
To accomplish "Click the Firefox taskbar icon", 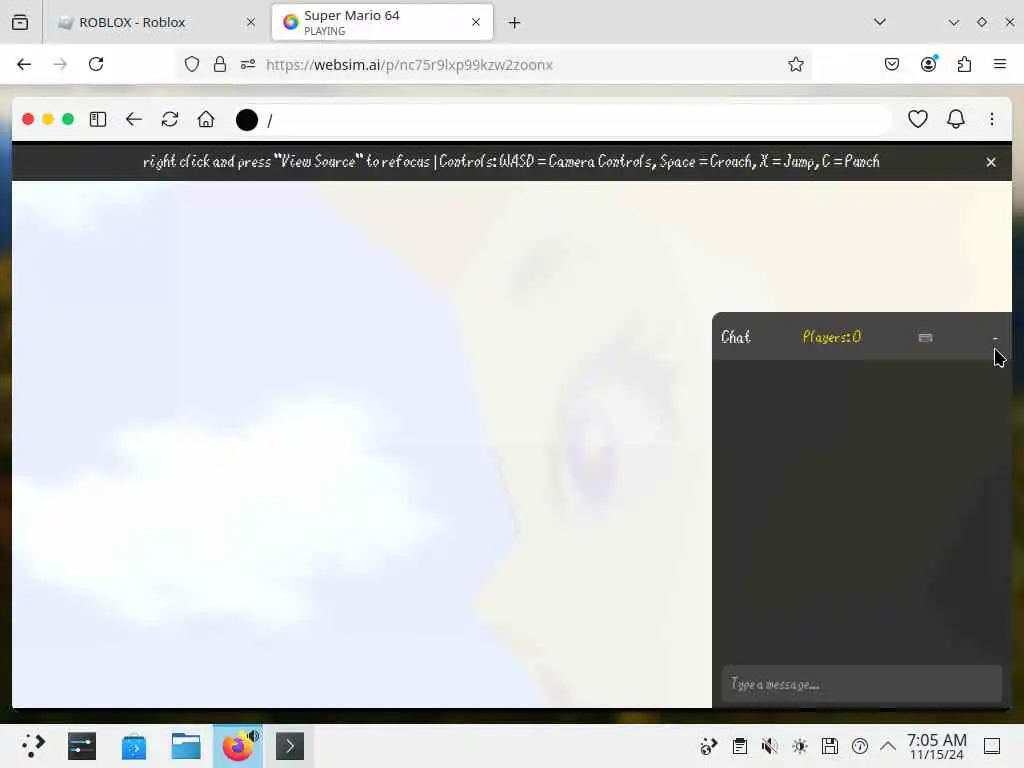I will (238, 746).
